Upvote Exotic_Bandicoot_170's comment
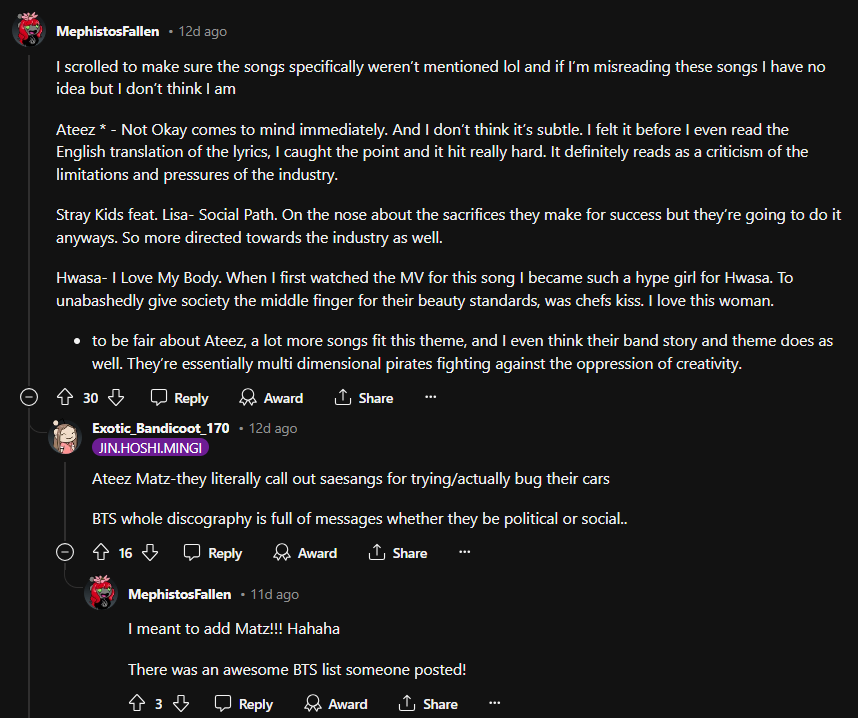This screenshot has height=718, width=858. click(101, 553)
